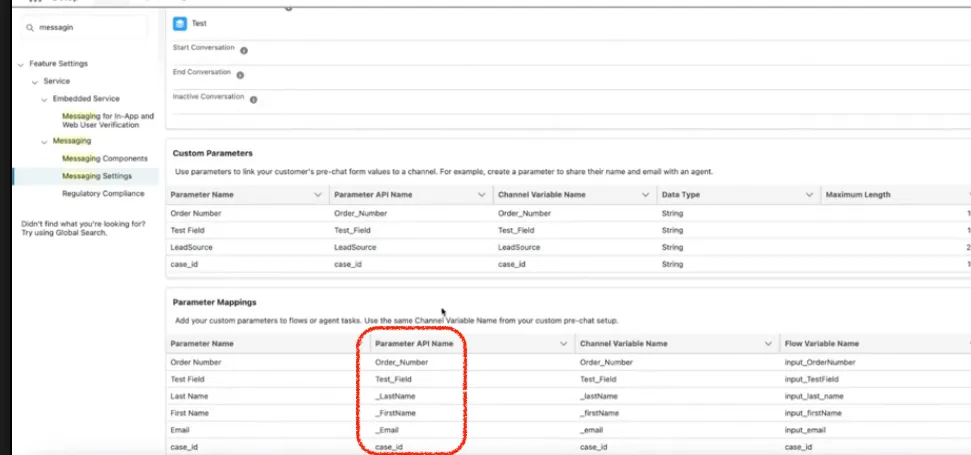
Task: Open Messaging for In-App and Web User Verification
Action: coord(108,120)
